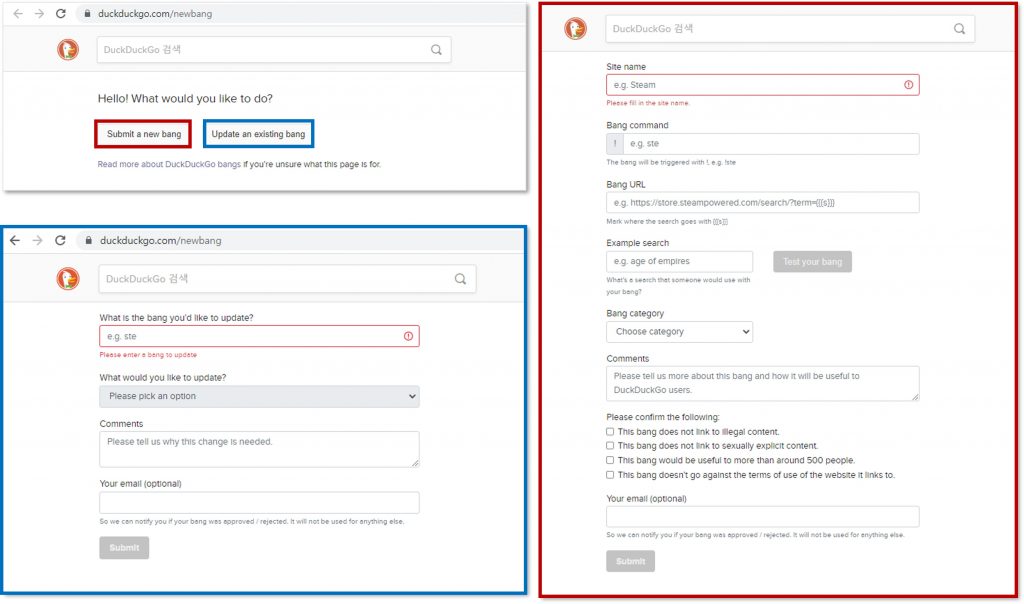Click resize handle of update-bang Comments box
Image resolution: width=1024 pixels, height=604 pixels.
[x=415, y=463]
